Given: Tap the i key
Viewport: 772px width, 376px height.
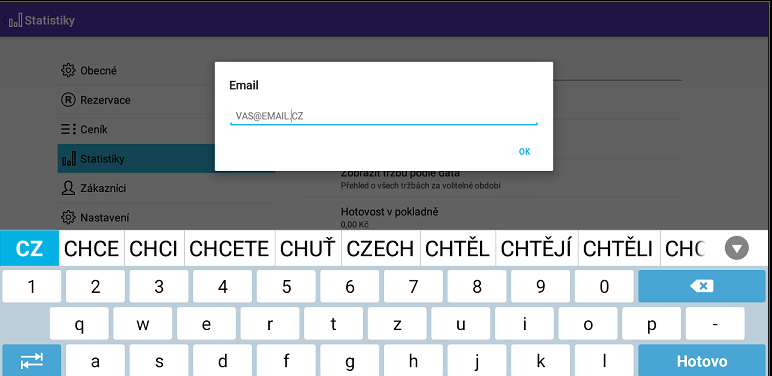Looking at the screenshot, I should [x=524, y=324].
